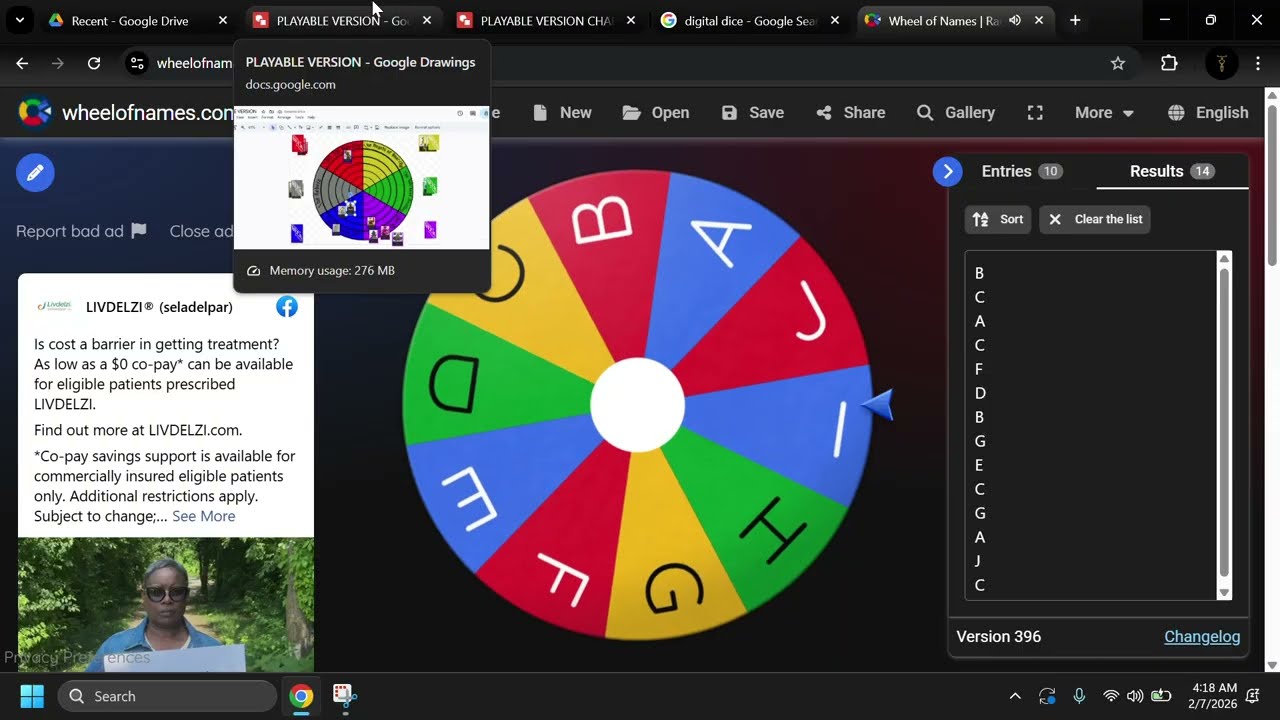Switch to the Entries tab
Screen dimensions: 1280x720
pos(1021,171)
